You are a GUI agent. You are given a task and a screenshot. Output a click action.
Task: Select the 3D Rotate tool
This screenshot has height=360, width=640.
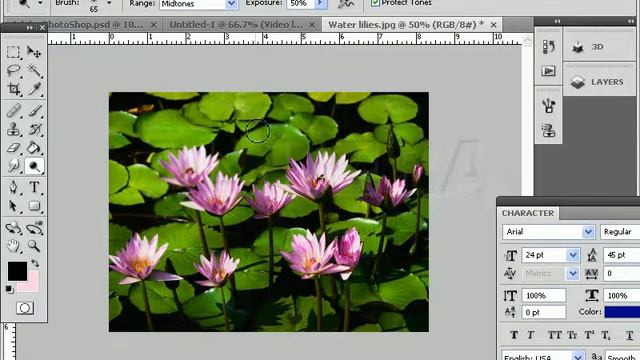pyautogui.click(x=13, y=228)
